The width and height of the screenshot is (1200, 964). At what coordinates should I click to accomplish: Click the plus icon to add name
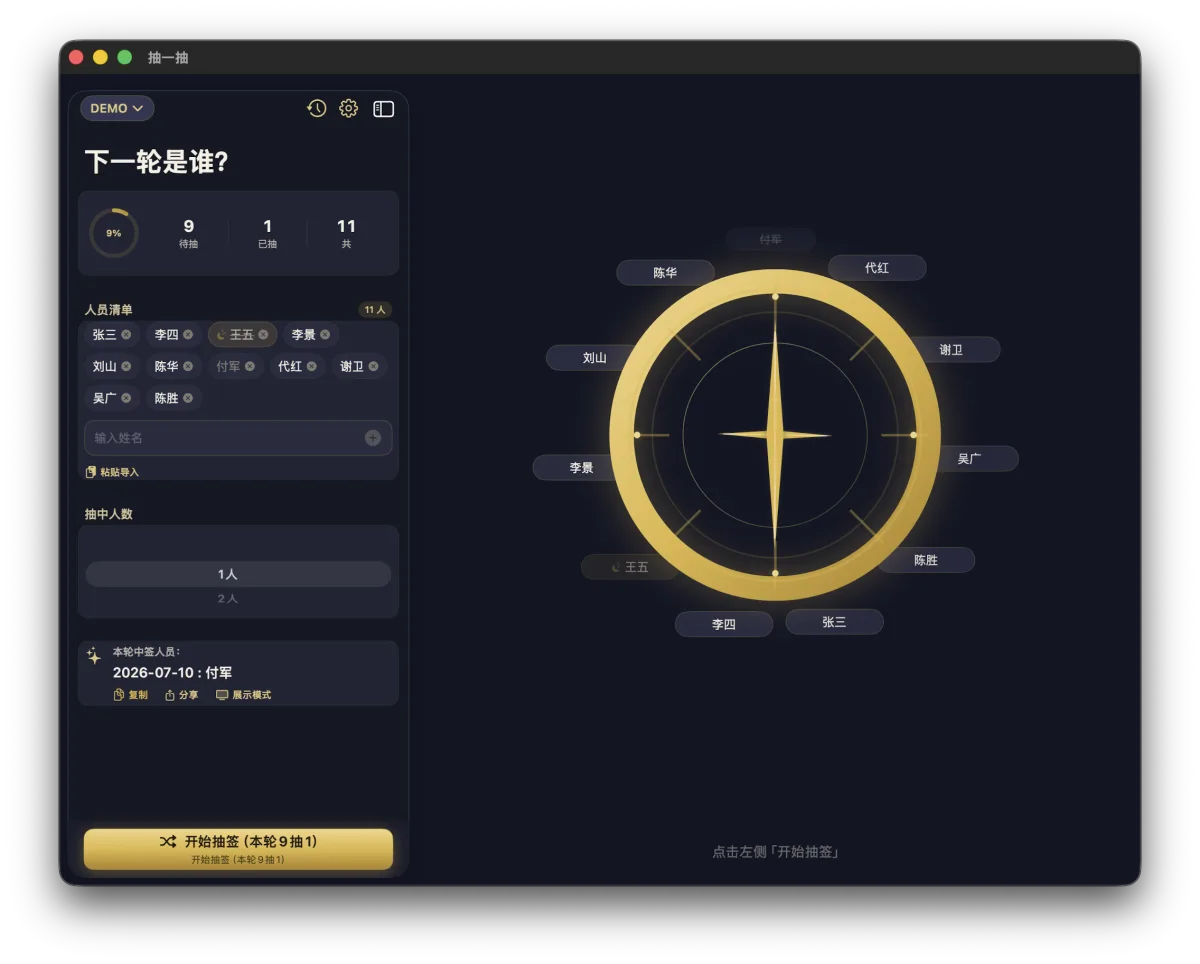click(373, 438)
